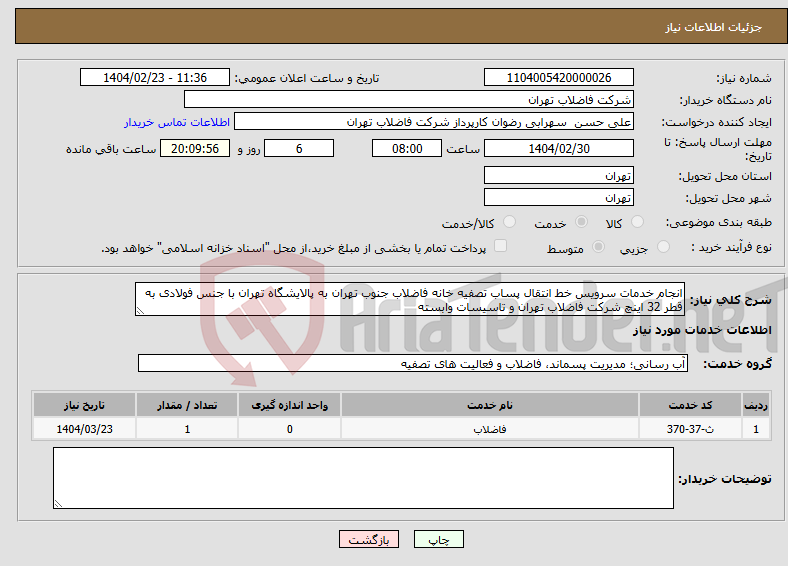Select the کالا radio button

coord(637,222)
